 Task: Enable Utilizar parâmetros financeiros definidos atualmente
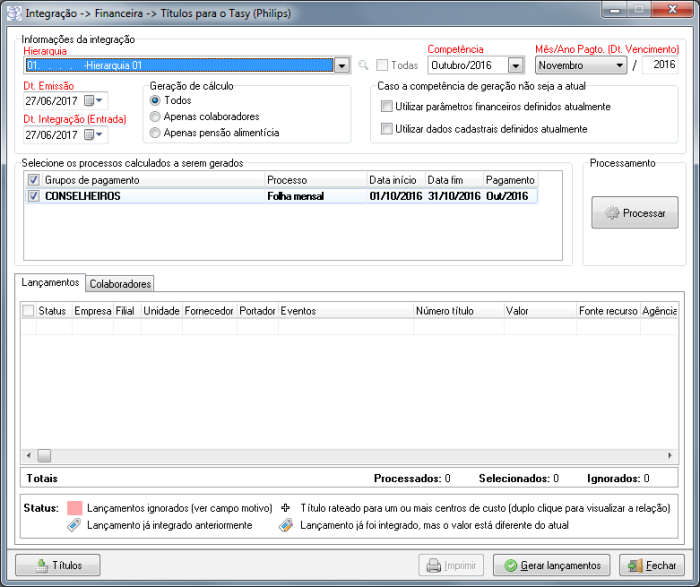click(x=387, y=106)
